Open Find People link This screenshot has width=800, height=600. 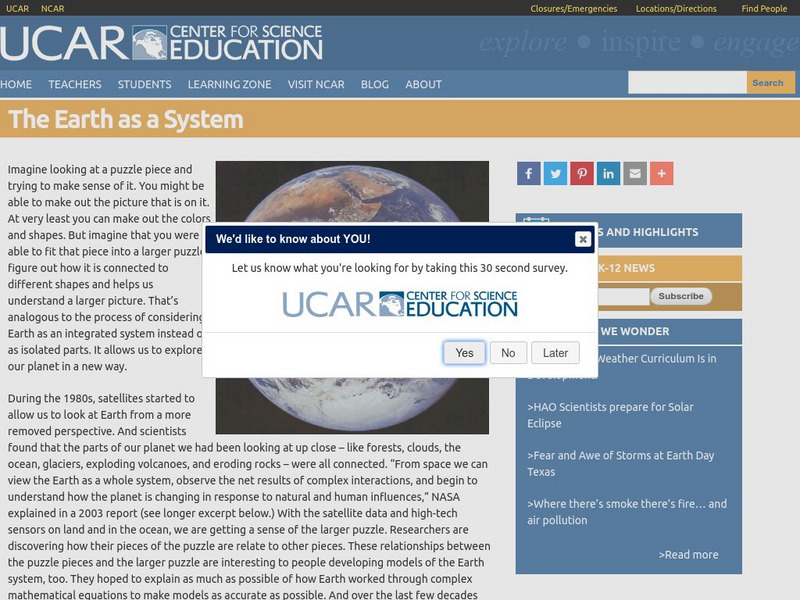coord(764,9)
